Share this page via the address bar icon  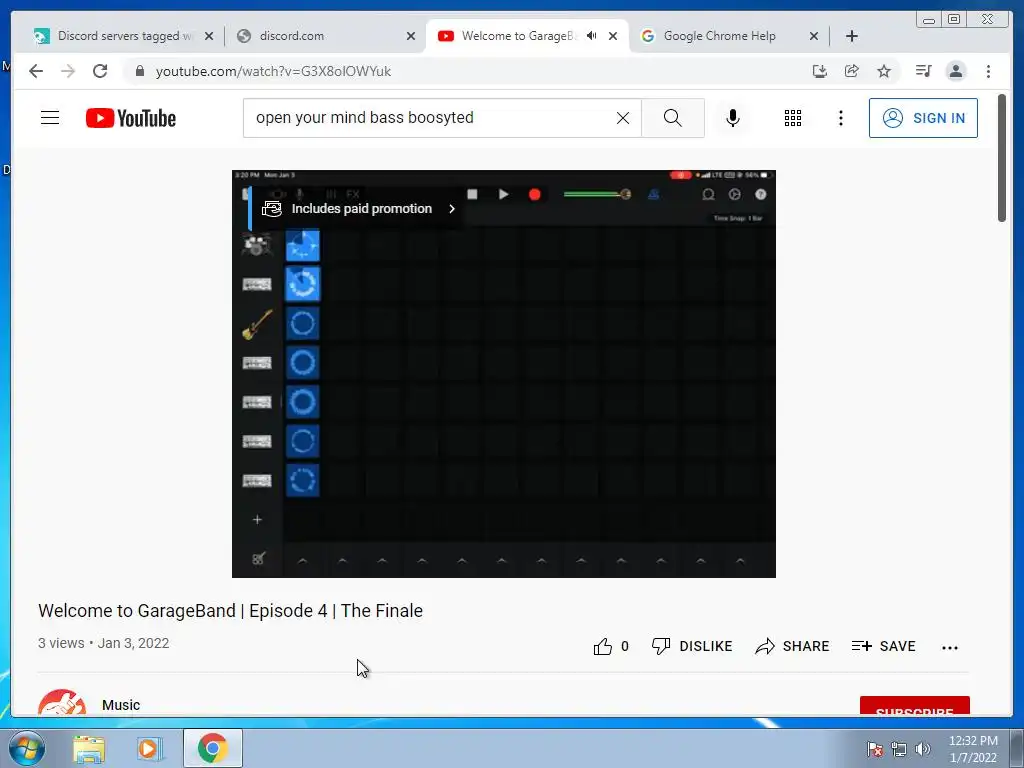[852, 71]
